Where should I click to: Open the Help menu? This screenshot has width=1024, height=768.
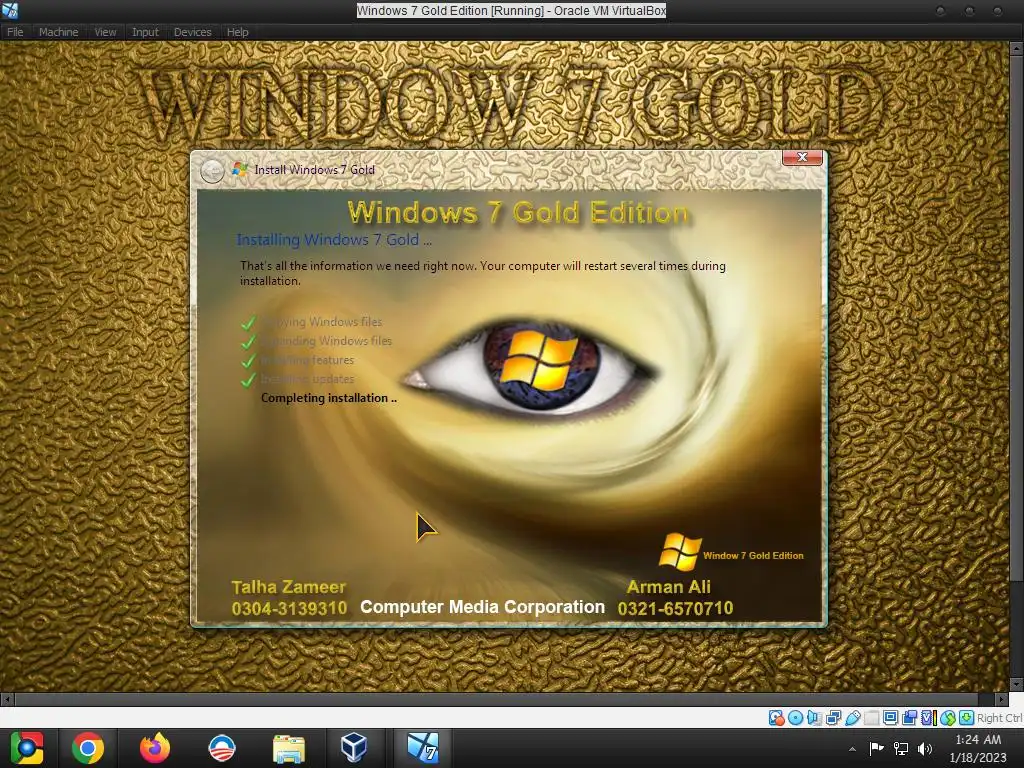coord(237,32)
